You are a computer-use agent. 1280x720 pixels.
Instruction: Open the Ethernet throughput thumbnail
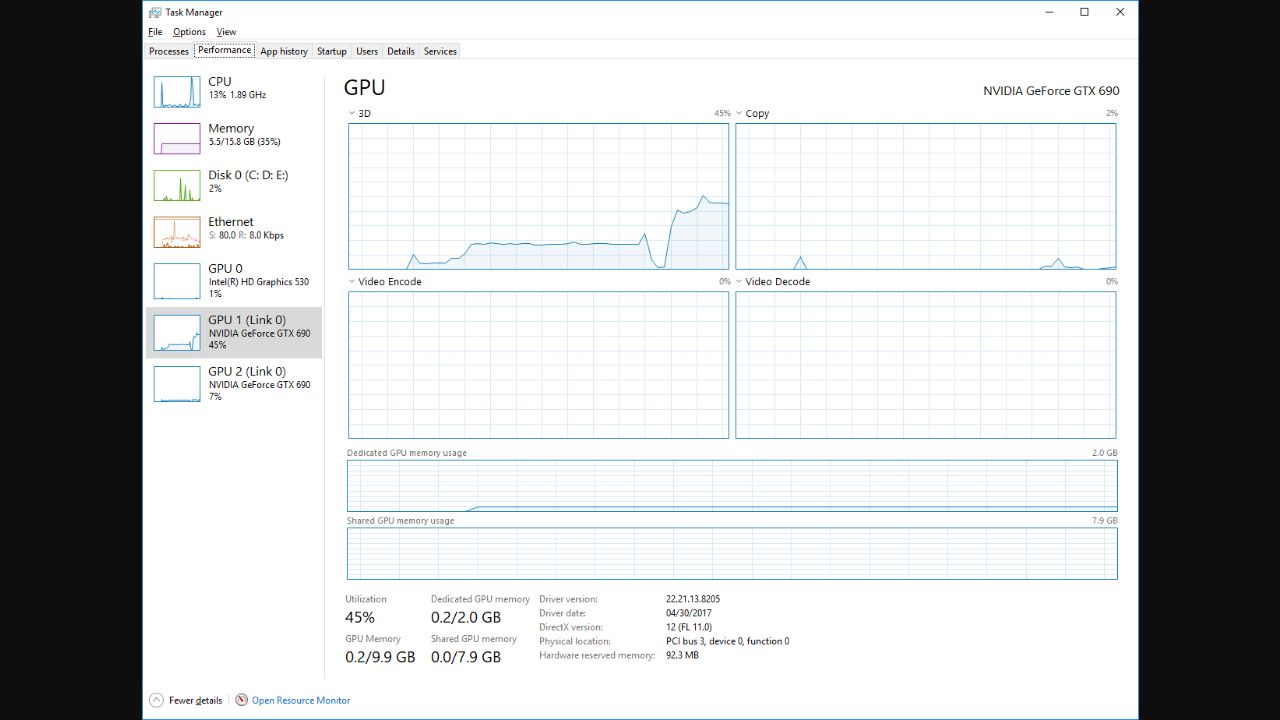[177, 232]
